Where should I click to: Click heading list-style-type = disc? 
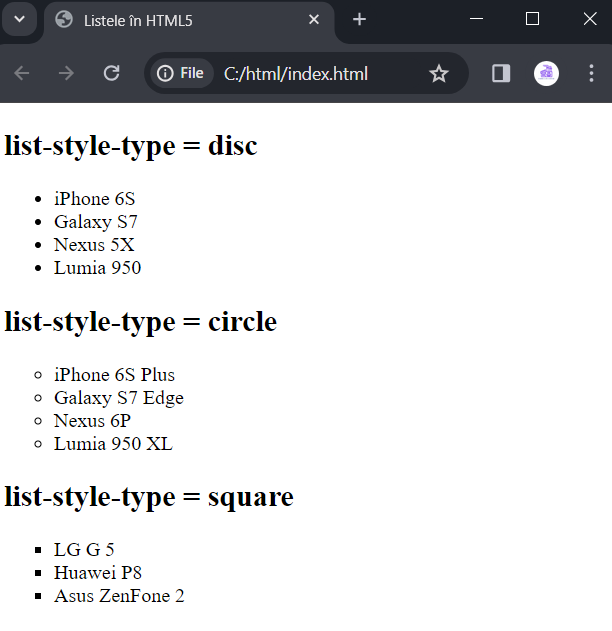pyautogui.click(x=131, y=146)
